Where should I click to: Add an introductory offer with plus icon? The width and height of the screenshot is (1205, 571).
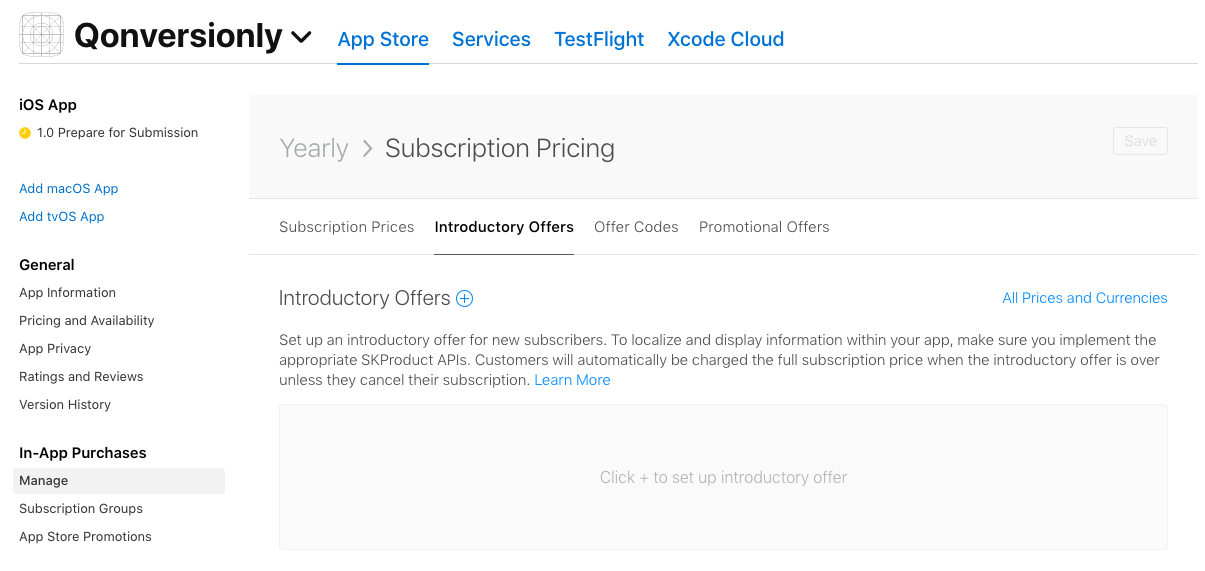(x=464, y=298)
